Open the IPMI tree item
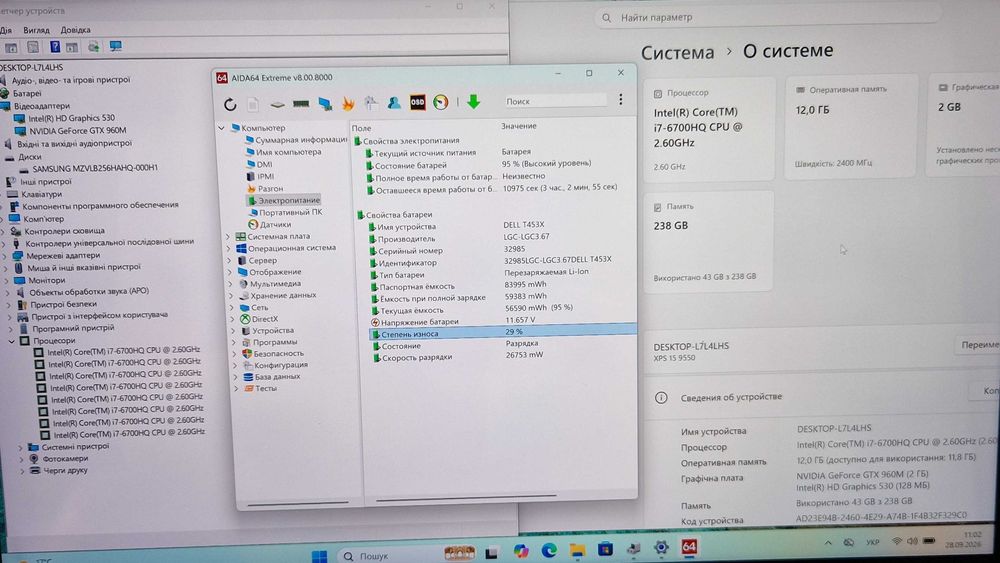Image resolution: width=1000 pixels, height=563 pixels. click(x=261, y=176)
